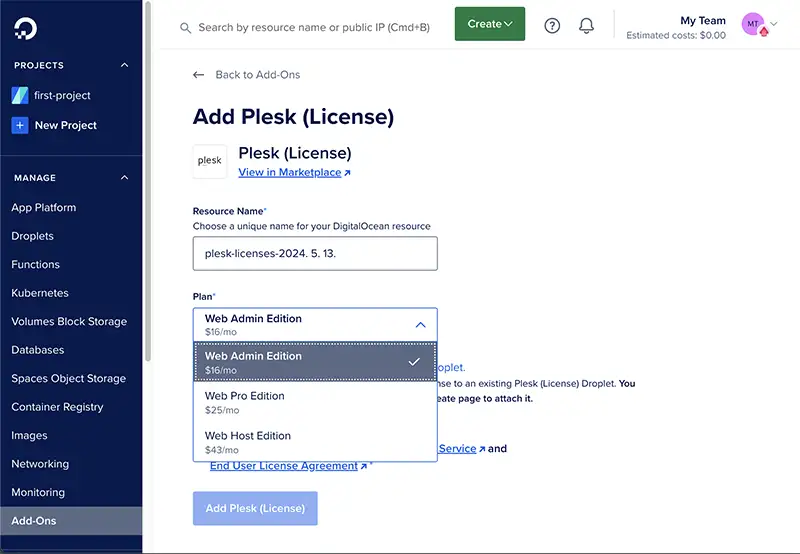Image resolution: width=800 pixels, height=554 pixels.
Task: Focus the resource search field
Action: [314, 28]
